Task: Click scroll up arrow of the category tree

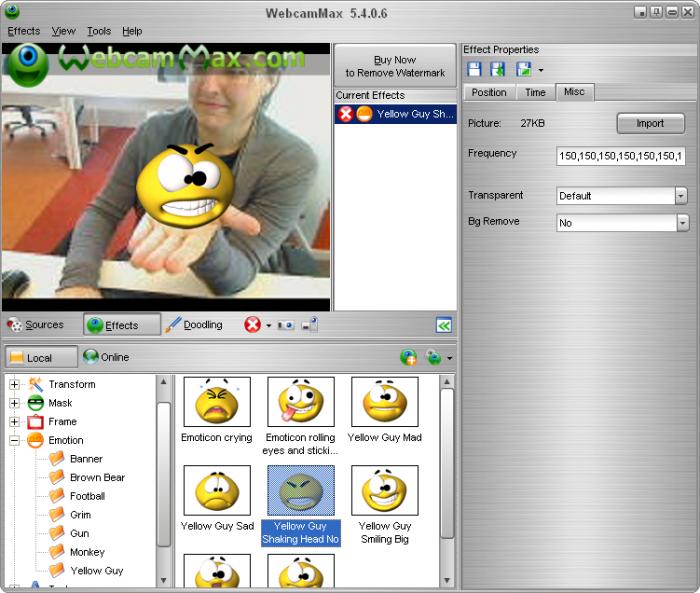Action: (163, 382)
